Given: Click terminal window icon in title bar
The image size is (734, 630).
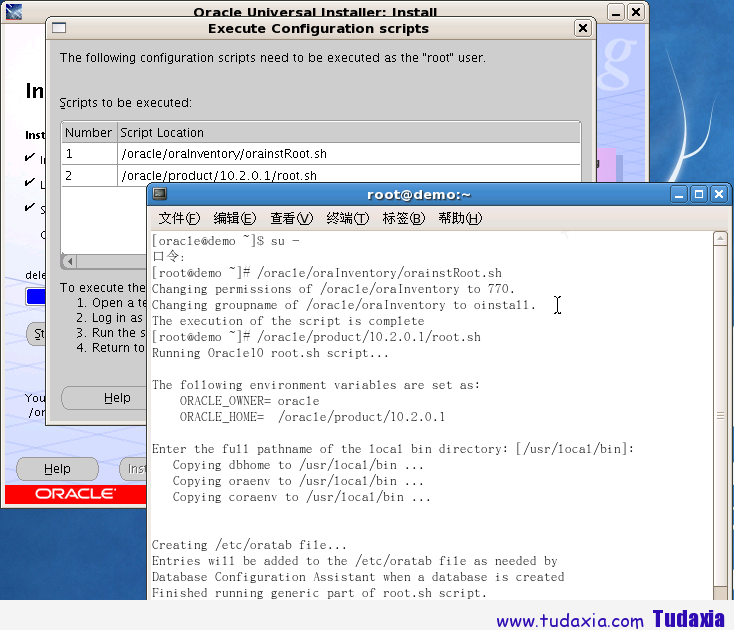Looking at the screenshot, I should 160,194.
